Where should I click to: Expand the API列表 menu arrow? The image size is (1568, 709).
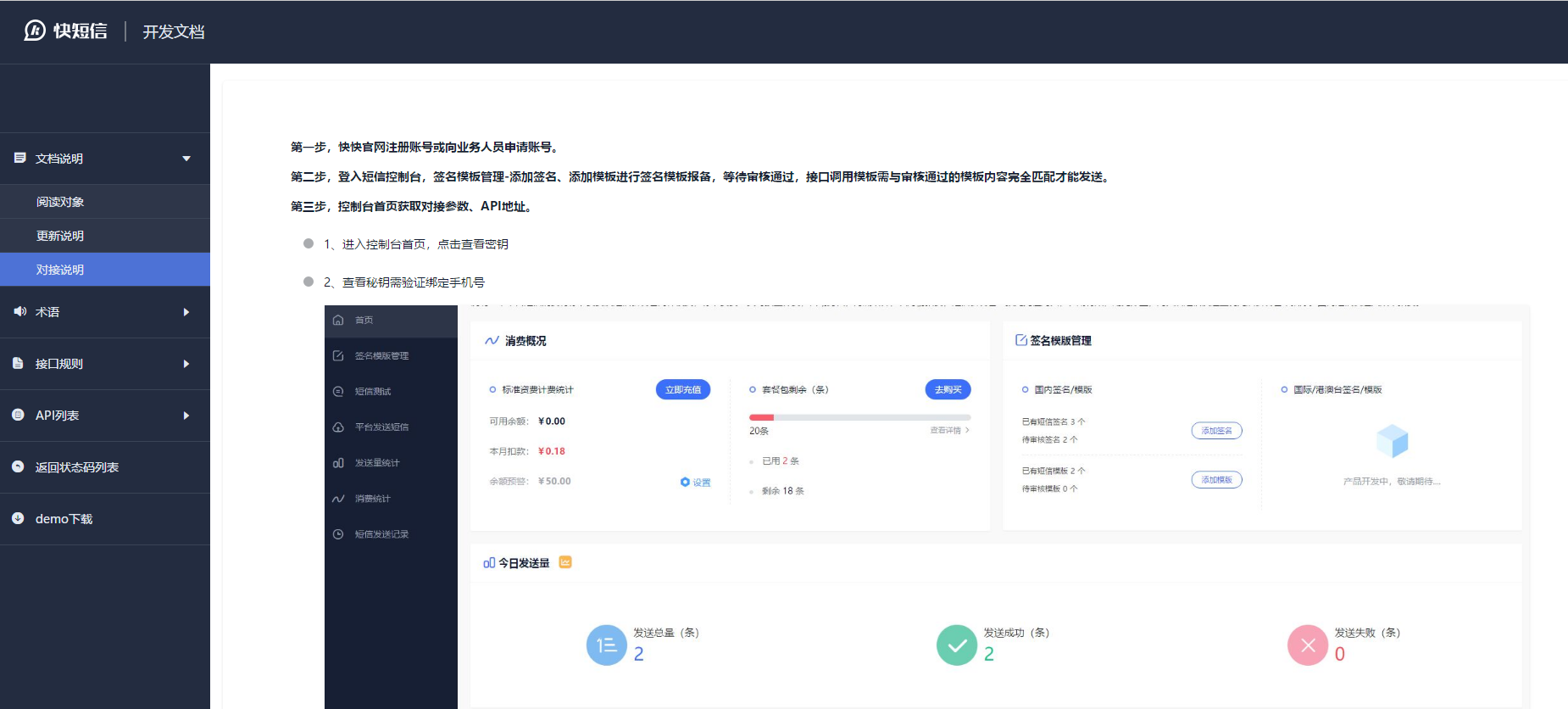[186, 416]
